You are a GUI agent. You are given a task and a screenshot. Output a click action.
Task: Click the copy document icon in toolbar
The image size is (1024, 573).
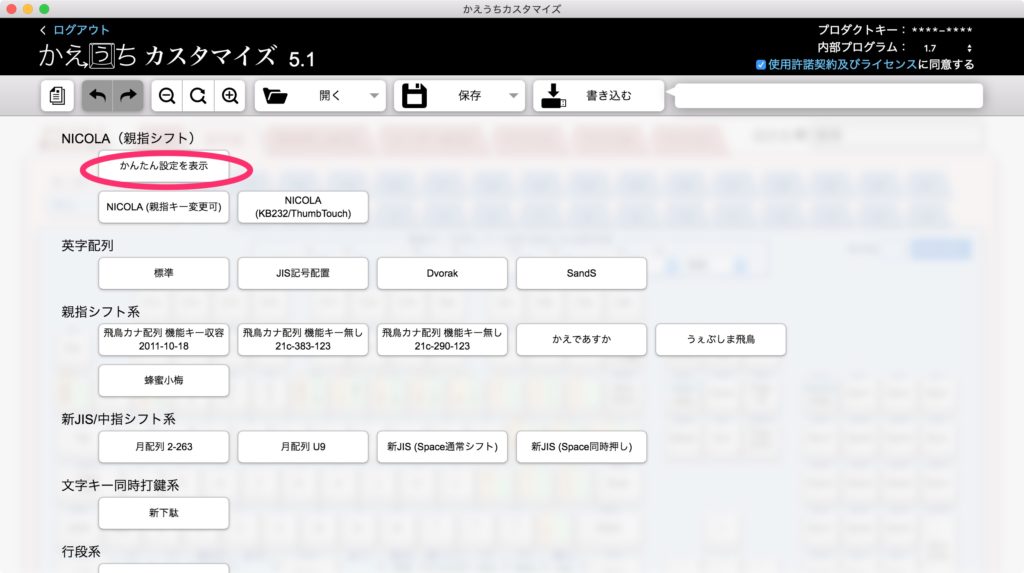pyautogui.click(x=57, y=95)
